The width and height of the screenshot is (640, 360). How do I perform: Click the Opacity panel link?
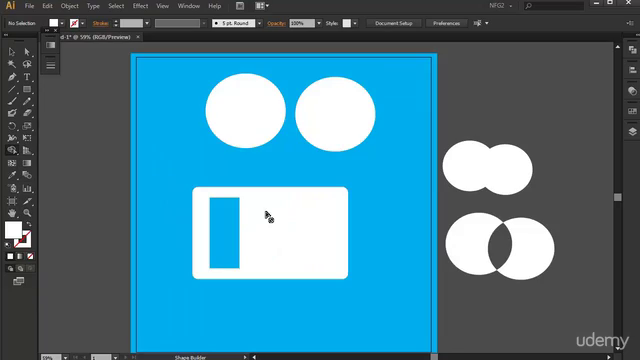pyautogui.click(x=276, y=23)
